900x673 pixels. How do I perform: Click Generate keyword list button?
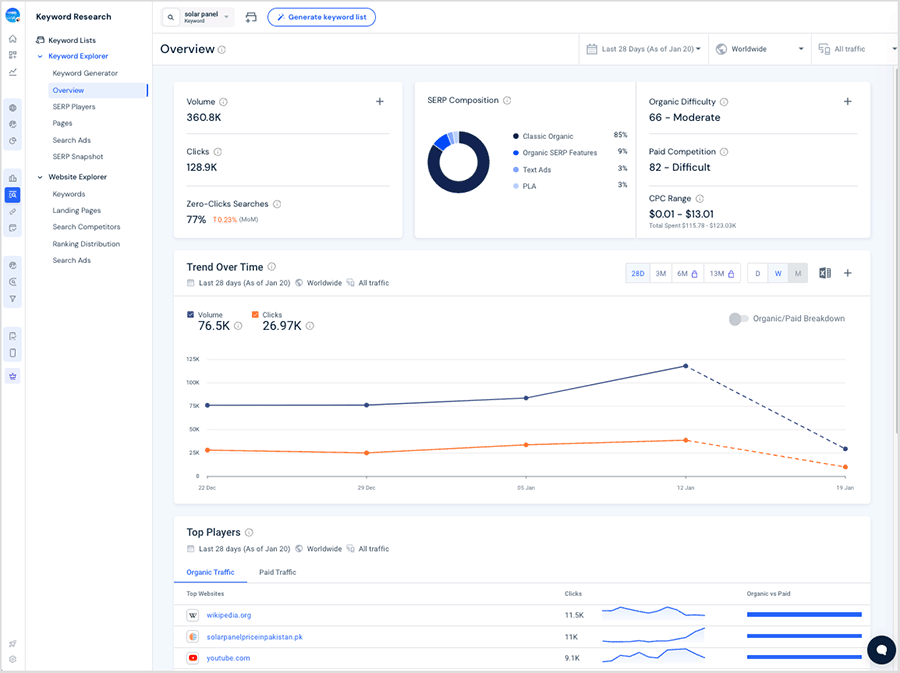[321, 17]
